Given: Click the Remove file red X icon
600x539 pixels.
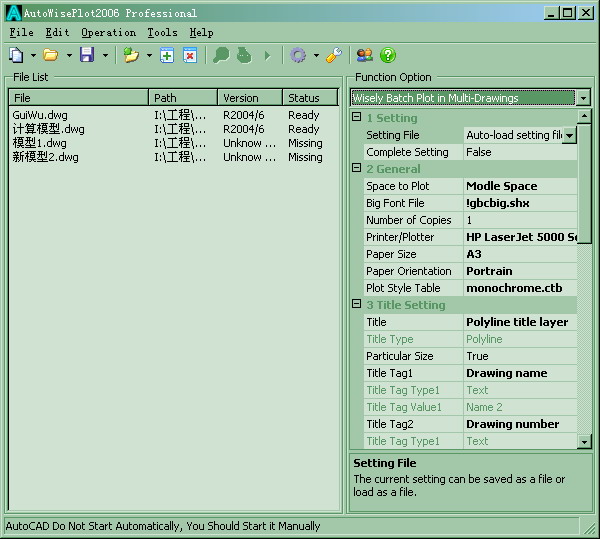Looking at the screenshot, I should [x=190, y=55].
